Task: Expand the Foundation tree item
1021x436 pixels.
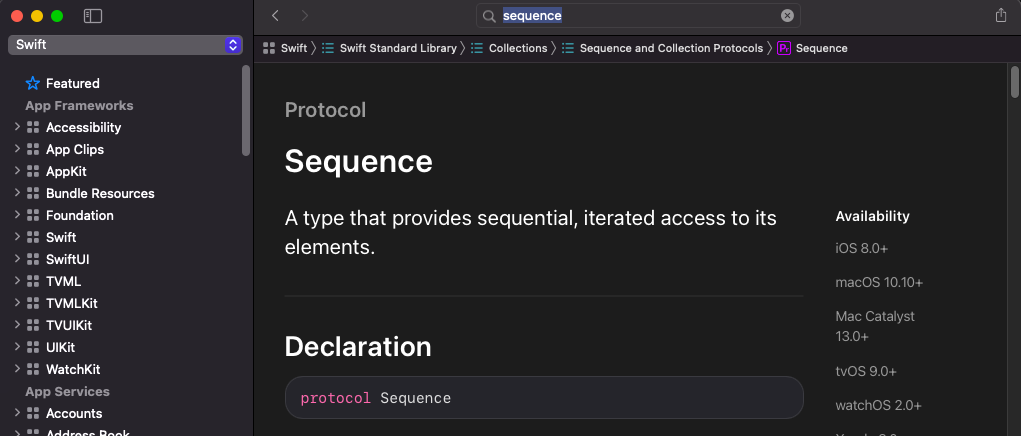Action: pyautogui.click(x=17, y=215)
